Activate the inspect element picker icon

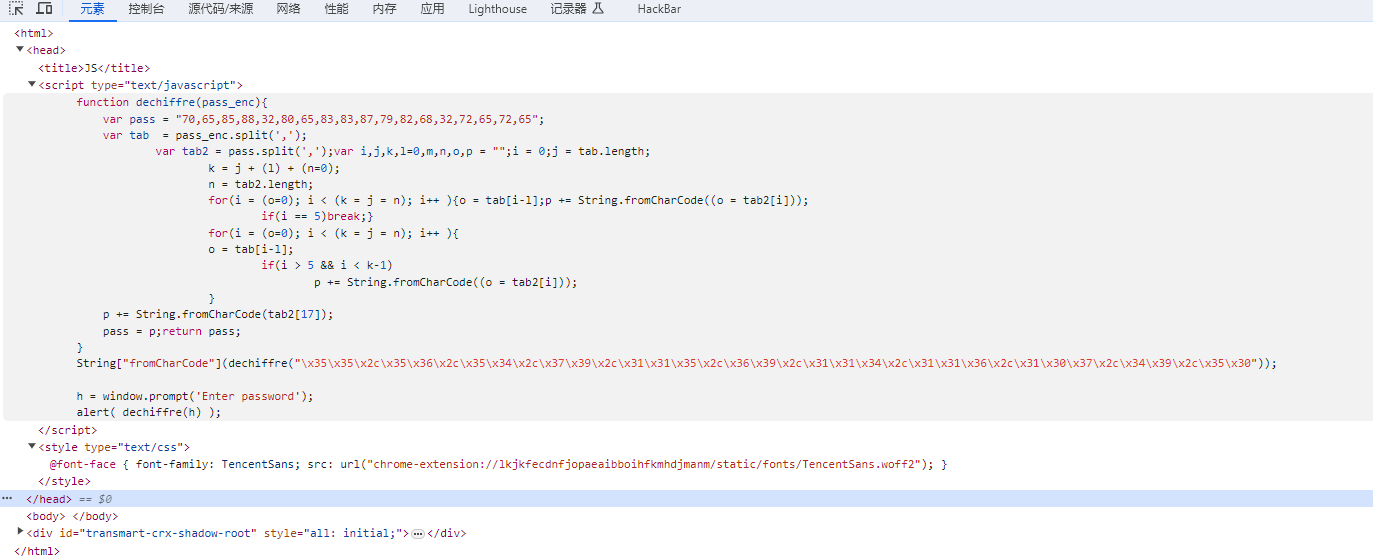tap(17, 9)
